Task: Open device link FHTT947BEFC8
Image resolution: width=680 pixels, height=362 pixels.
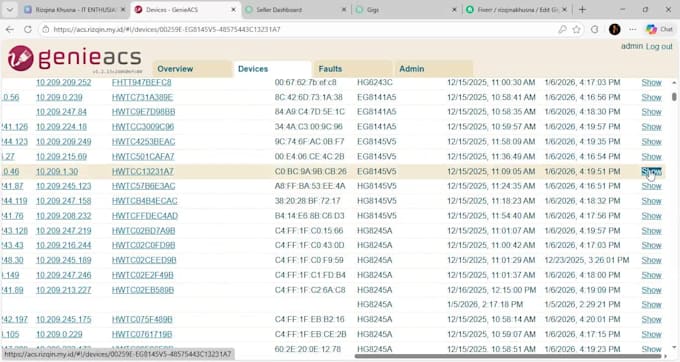Action: [141, 82]
